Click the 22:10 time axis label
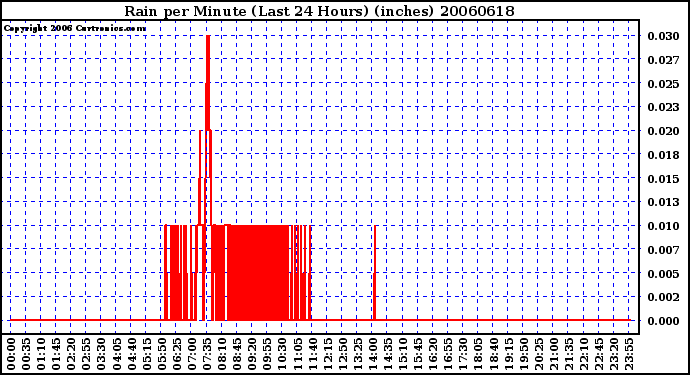 click(x=584, y=354)
